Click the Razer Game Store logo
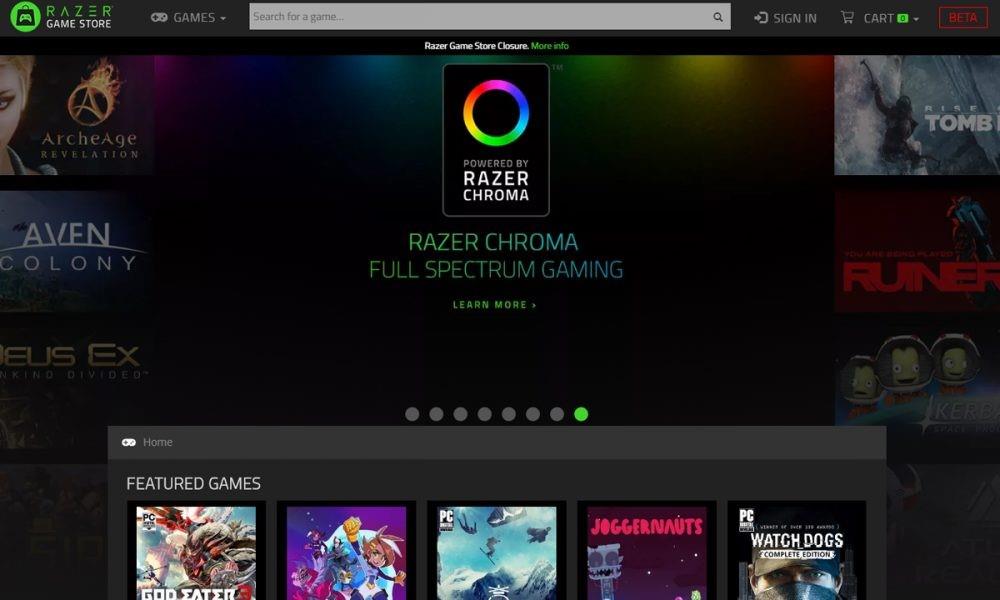This screenshot has width=1000, height=600. 61,17
